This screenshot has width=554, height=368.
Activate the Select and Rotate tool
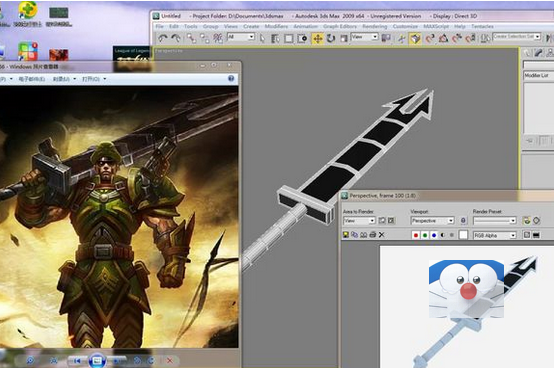[331, 38]
